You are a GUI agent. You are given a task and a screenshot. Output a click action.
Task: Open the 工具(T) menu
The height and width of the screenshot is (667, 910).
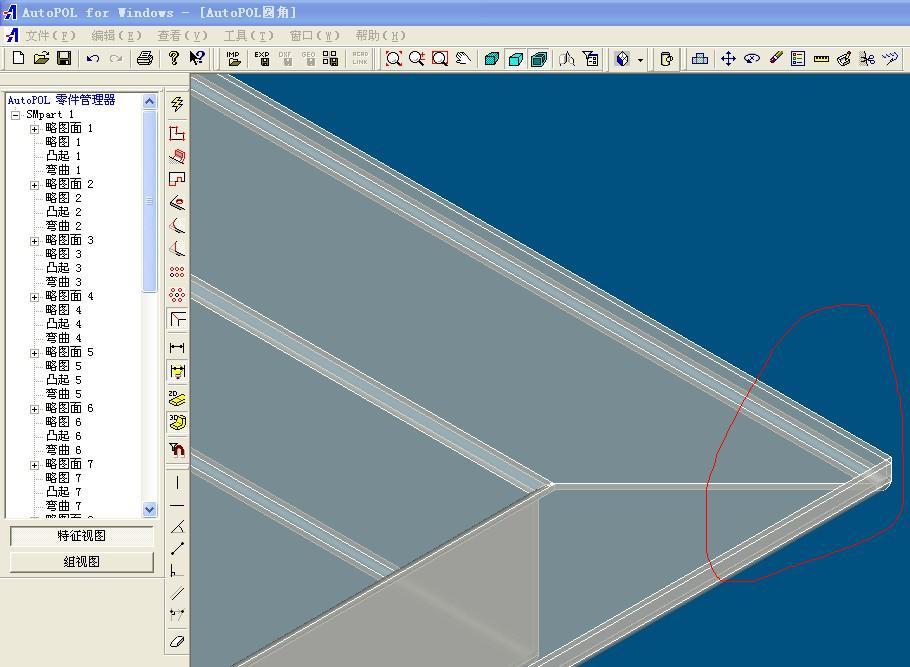(248, 36)
